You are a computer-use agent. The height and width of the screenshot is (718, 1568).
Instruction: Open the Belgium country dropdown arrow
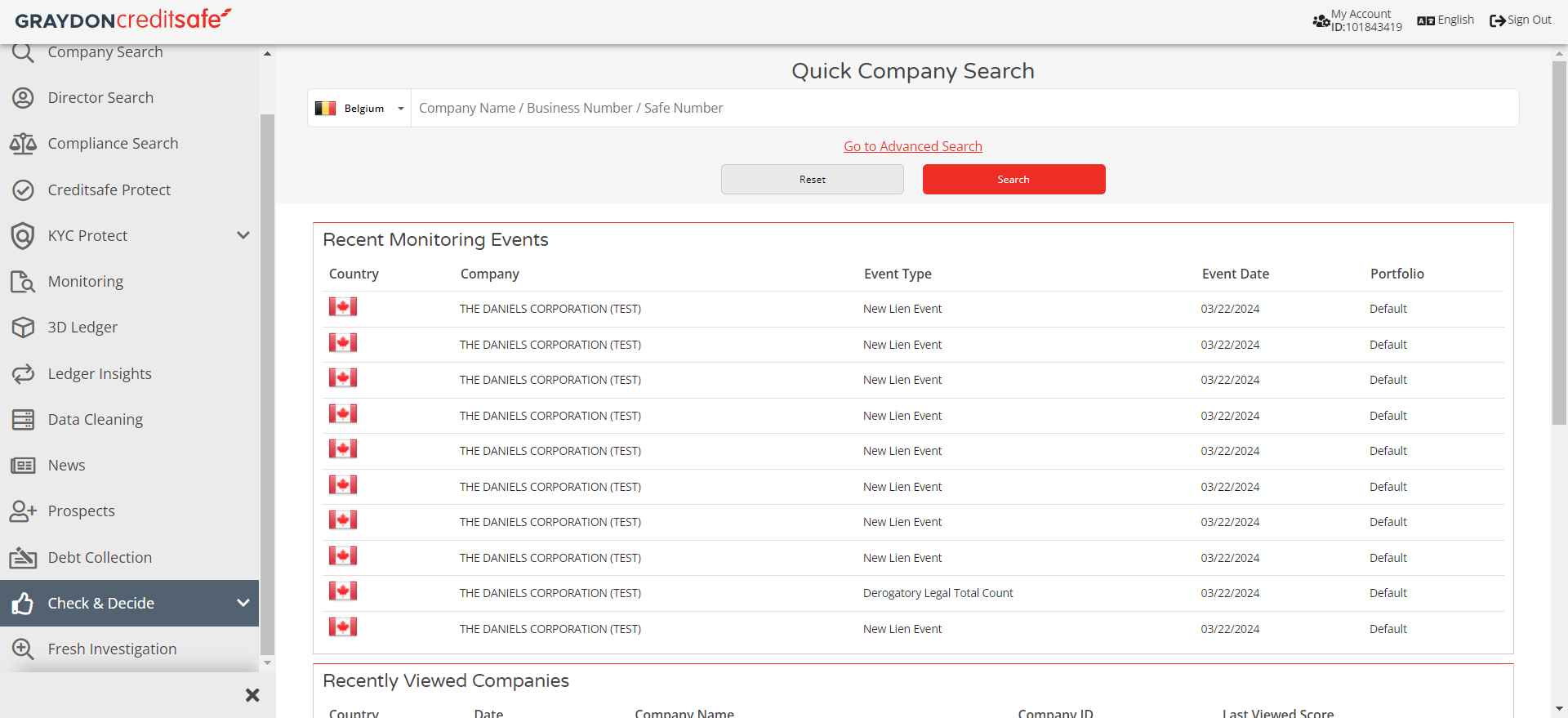[400, 109]
